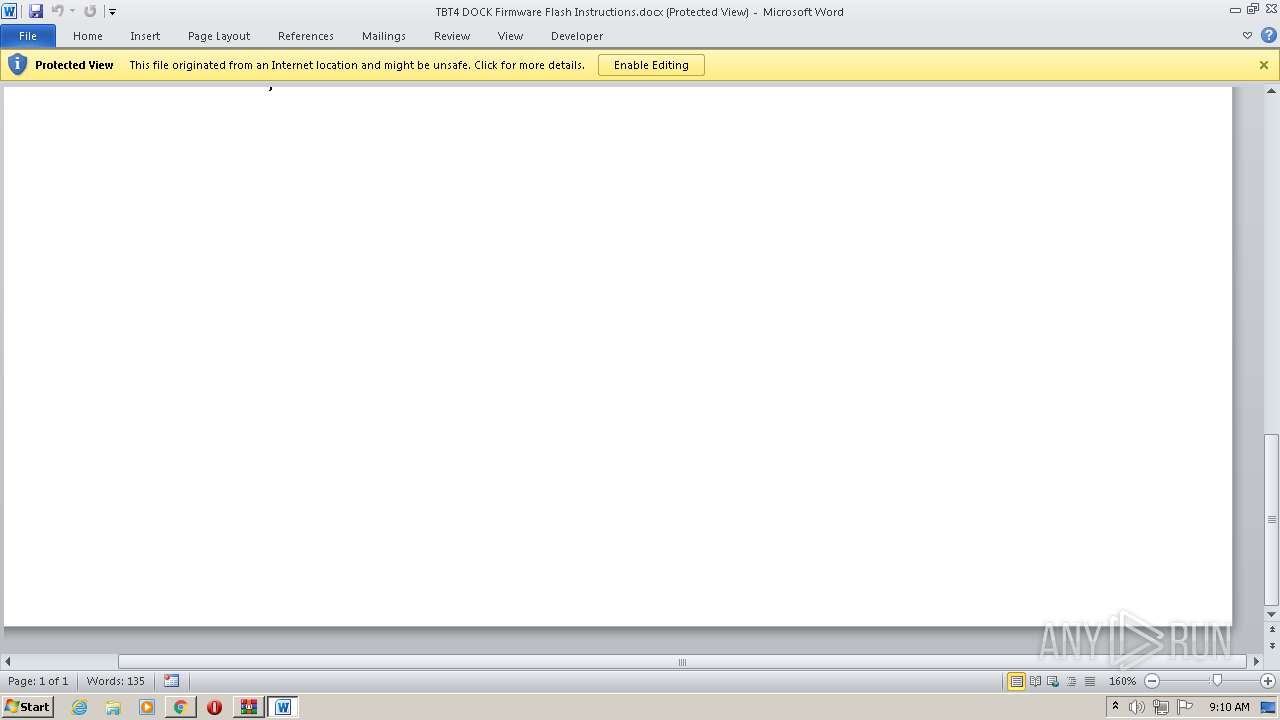This screenshot has width=1280, height=720.
Task: Open Opera browser from taskbar
Action: (214, 707)
